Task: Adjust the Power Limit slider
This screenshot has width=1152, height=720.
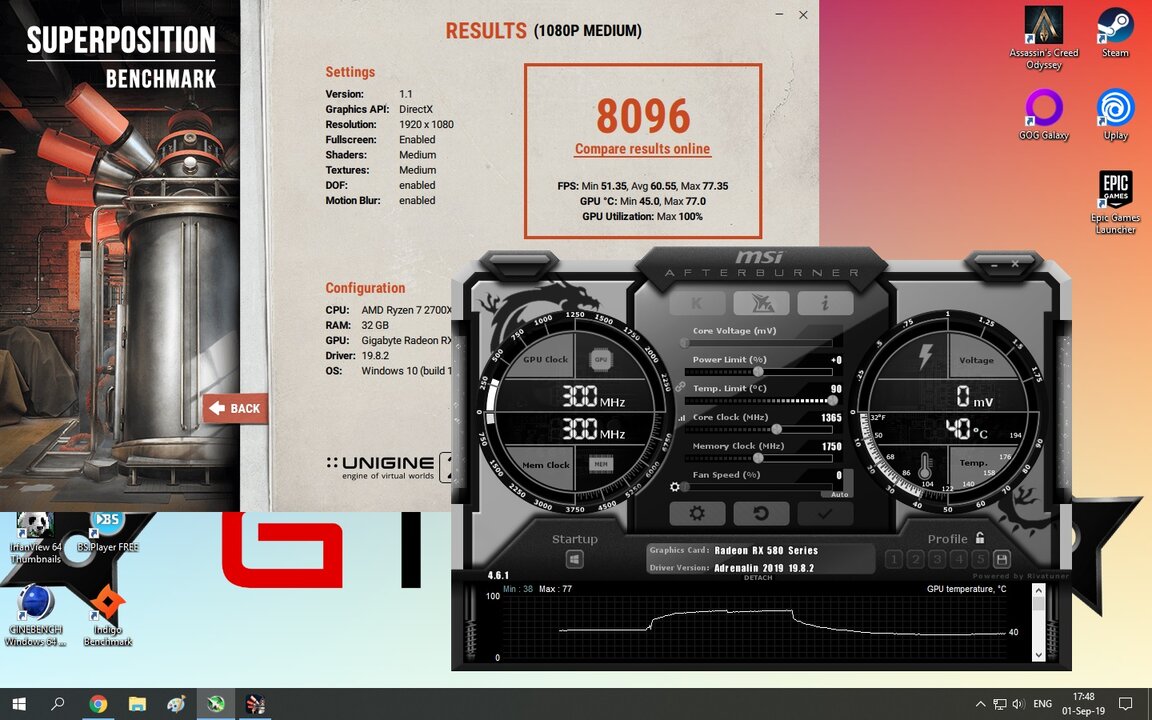Action: [758, 372]
